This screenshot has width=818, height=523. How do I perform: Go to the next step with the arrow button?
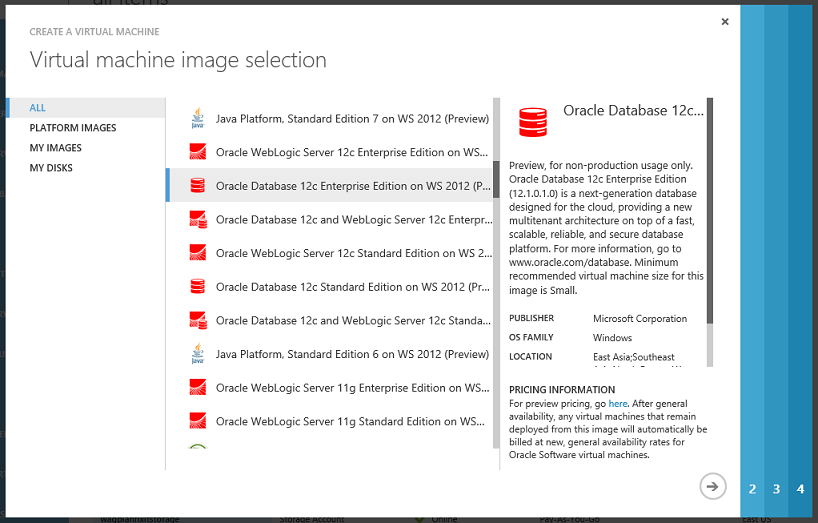tap(713, 486)
